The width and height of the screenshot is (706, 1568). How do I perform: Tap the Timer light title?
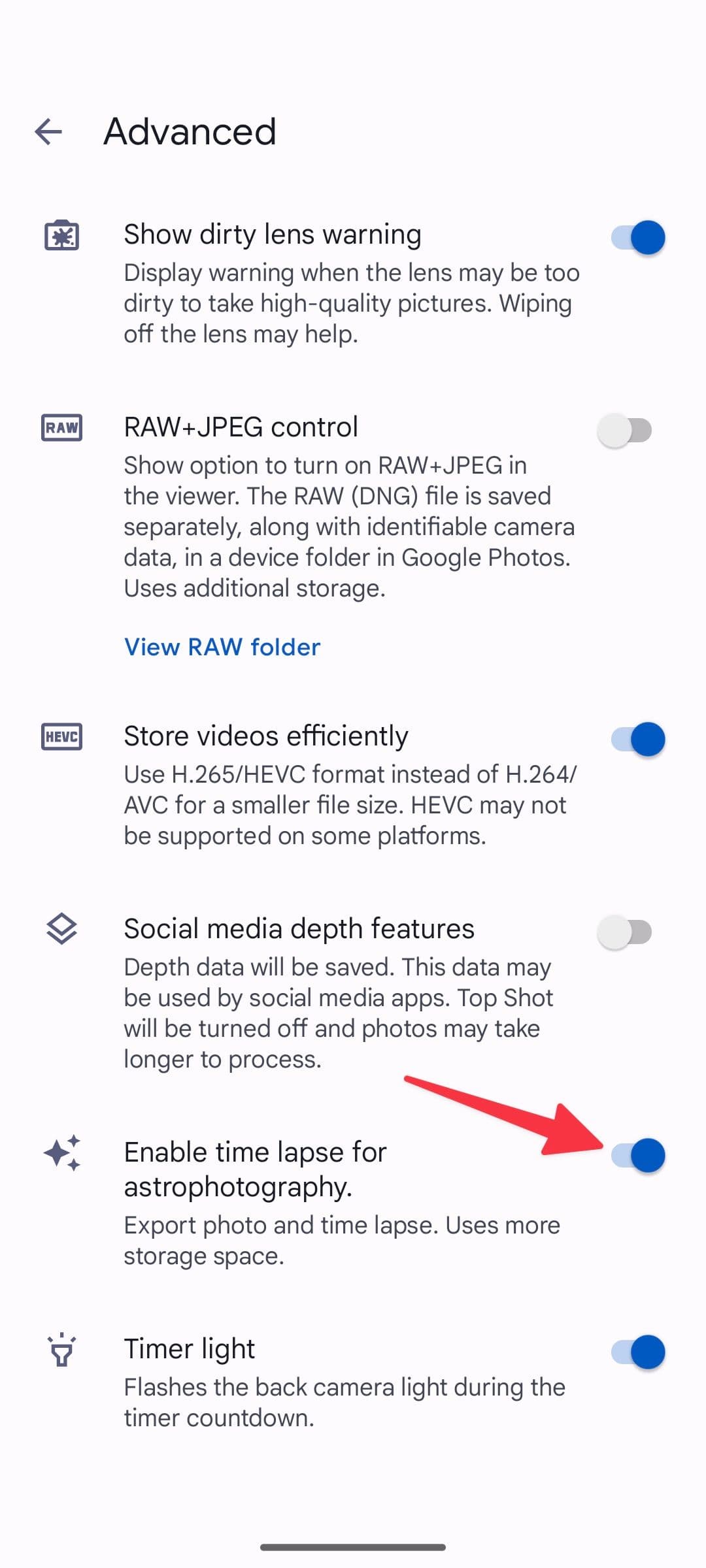pos(189,1348)
